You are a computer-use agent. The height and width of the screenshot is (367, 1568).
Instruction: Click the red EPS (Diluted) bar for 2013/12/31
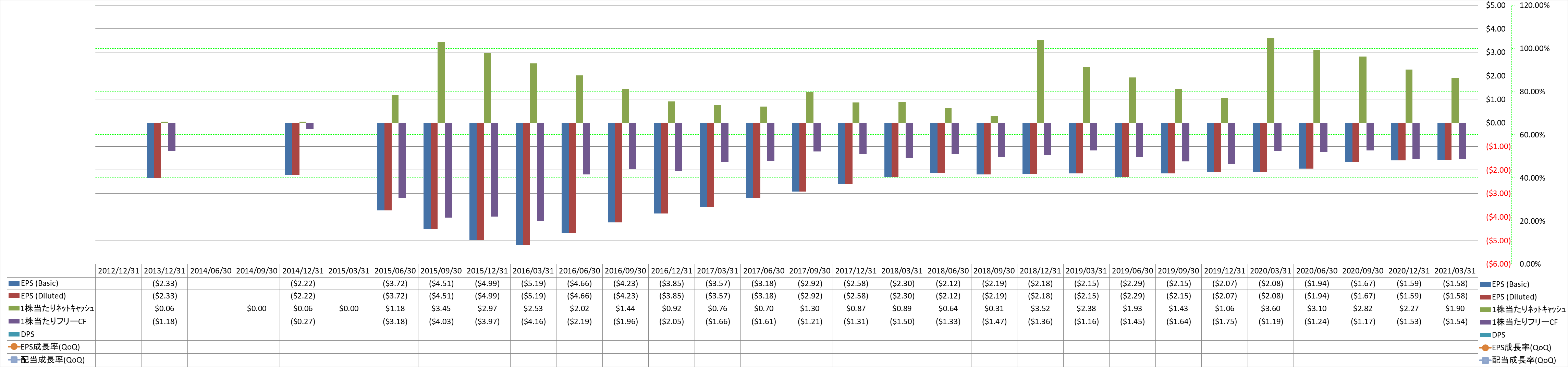click(x=158, y=150)
